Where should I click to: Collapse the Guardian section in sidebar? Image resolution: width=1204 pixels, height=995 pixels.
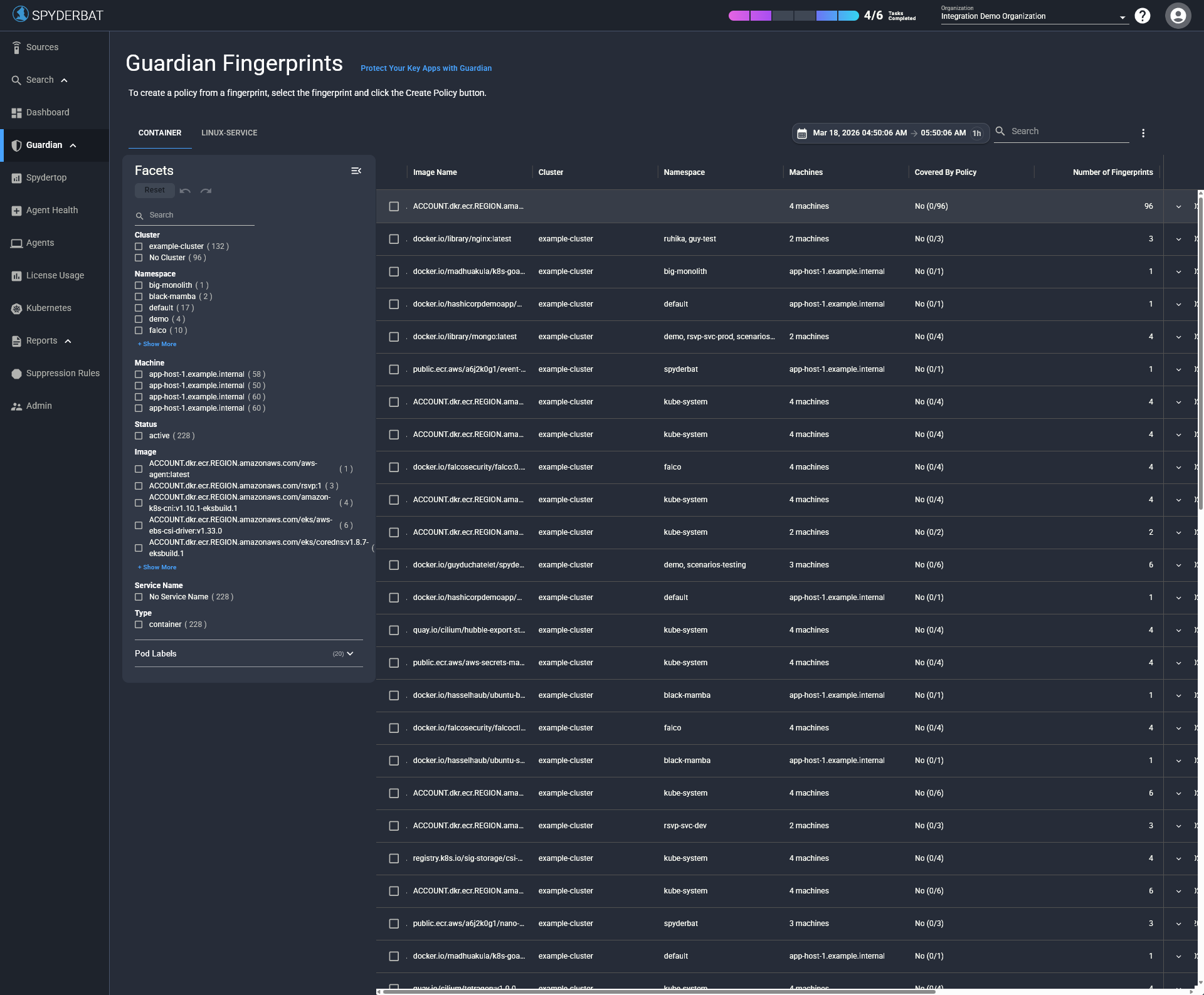[x=72, y=145]
